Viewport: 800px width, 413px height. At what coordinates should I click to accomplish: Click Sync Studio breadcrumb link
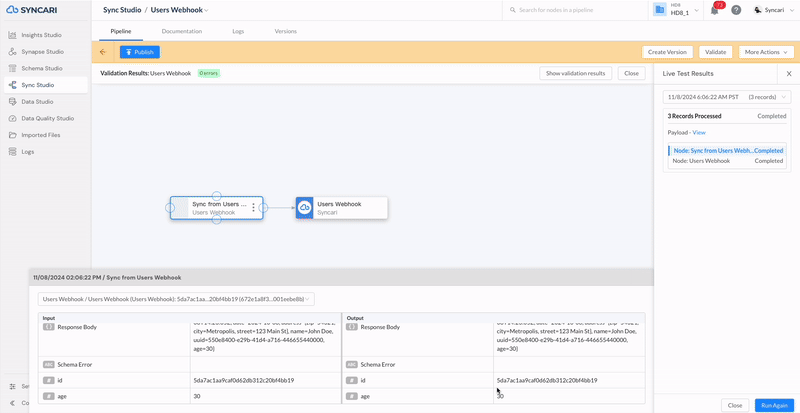click(x=122, y=10)
